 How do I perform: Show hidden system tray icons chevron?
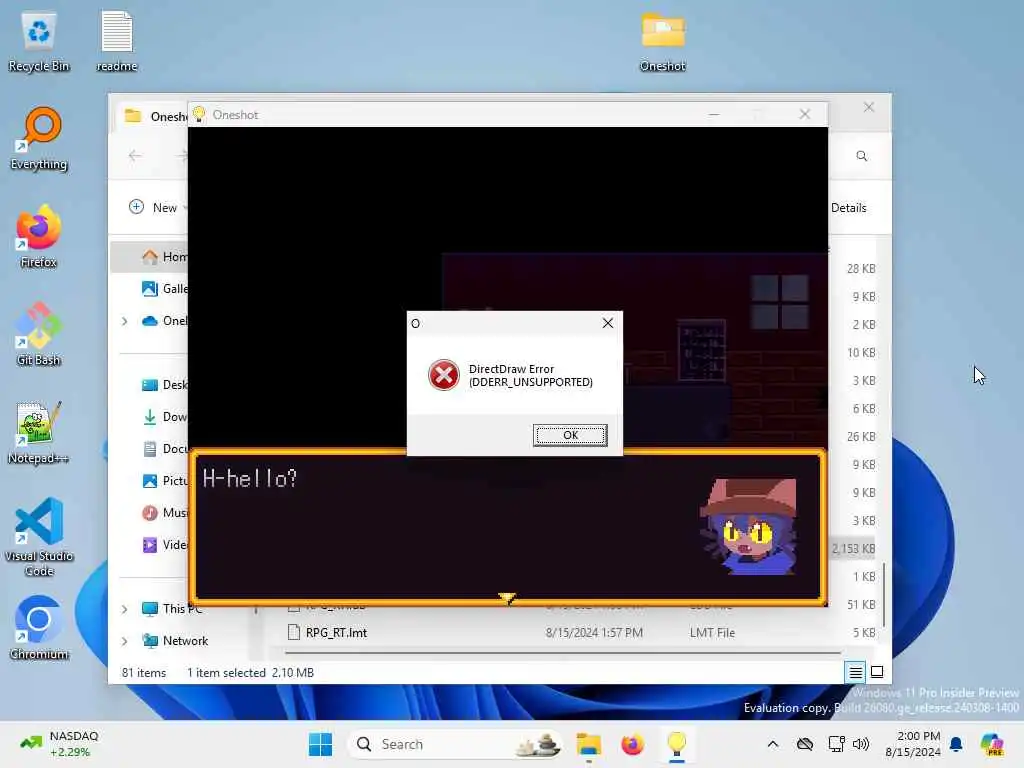click(773, 744)
